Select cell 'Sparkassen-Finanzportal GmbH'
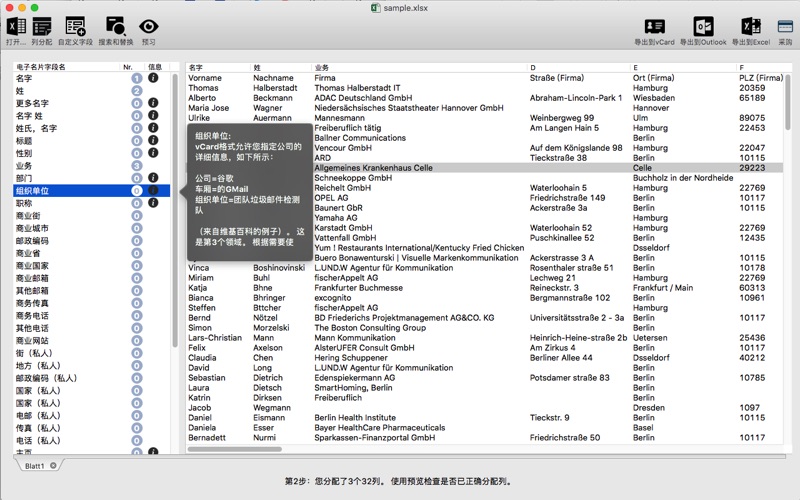 (374, 437)
